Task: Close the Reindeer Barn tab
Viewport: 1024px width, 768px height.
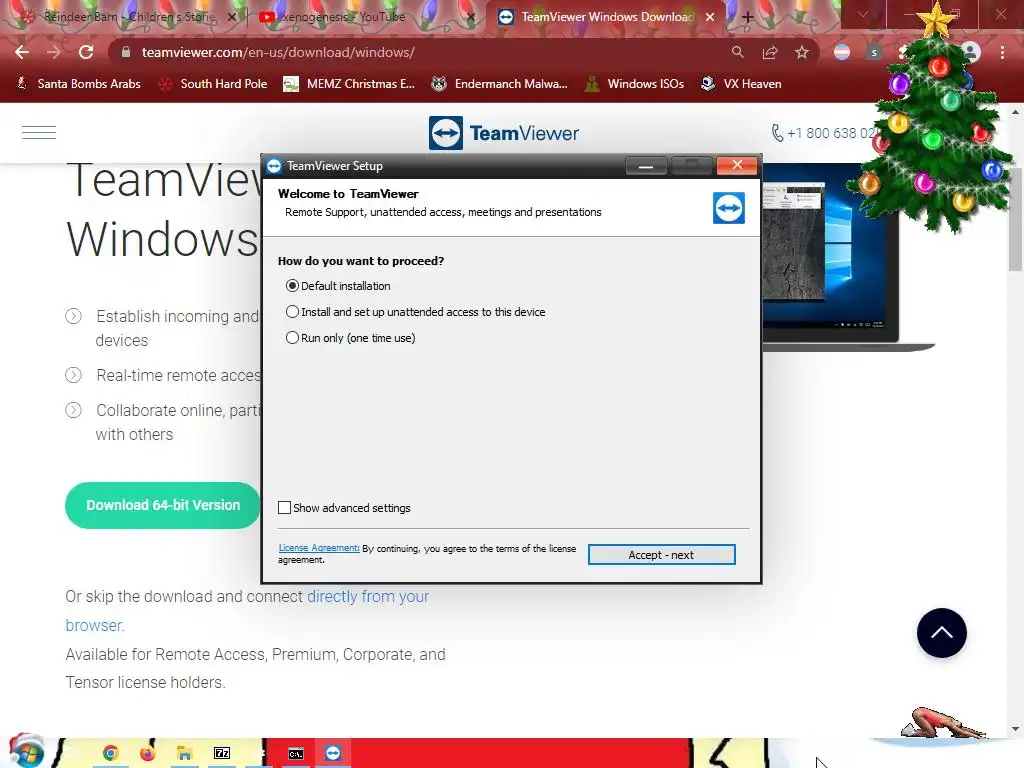Action: [231, 17]
